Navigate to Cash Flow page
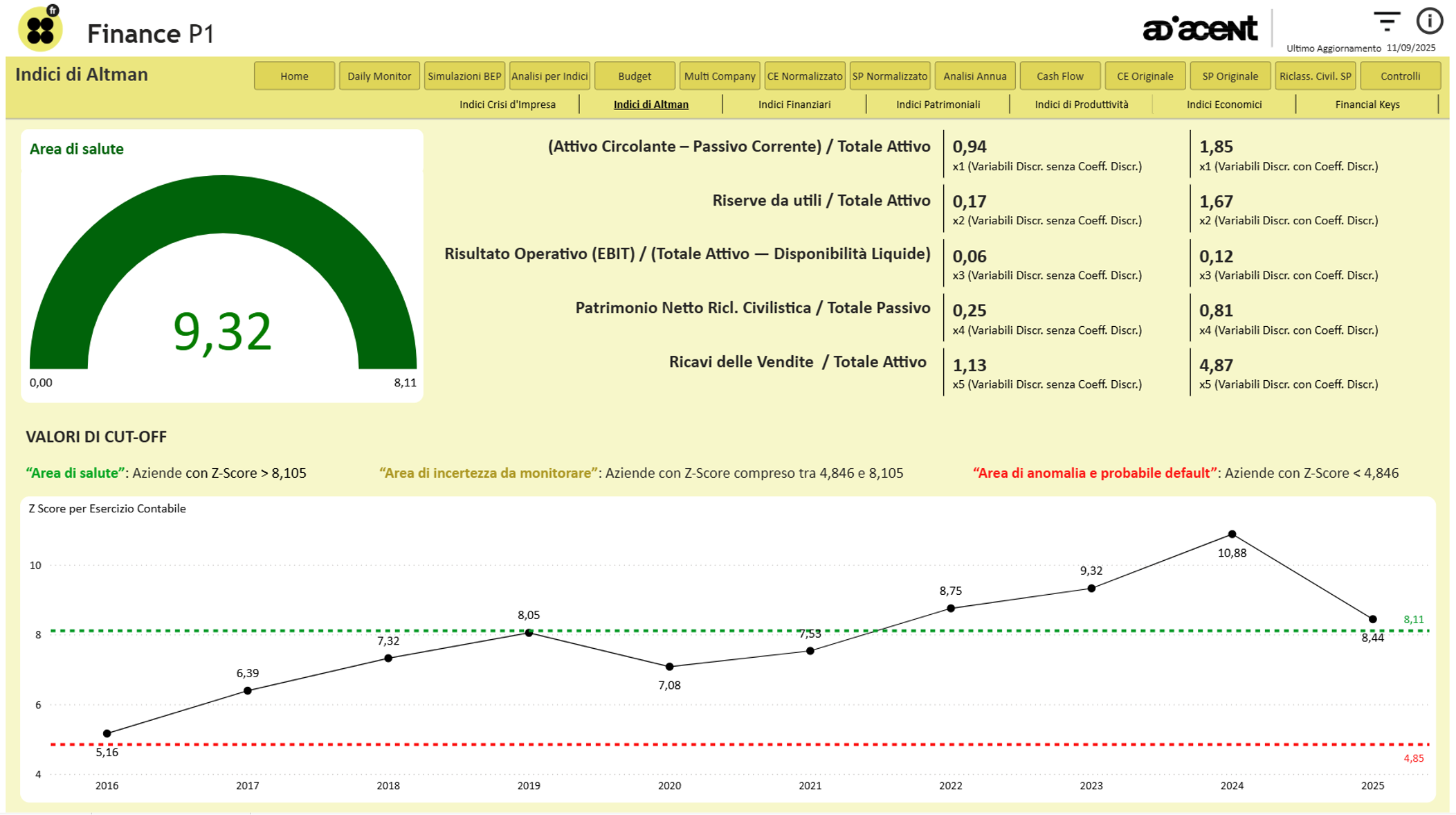Screen dimensions: 1456x815 1059,76
